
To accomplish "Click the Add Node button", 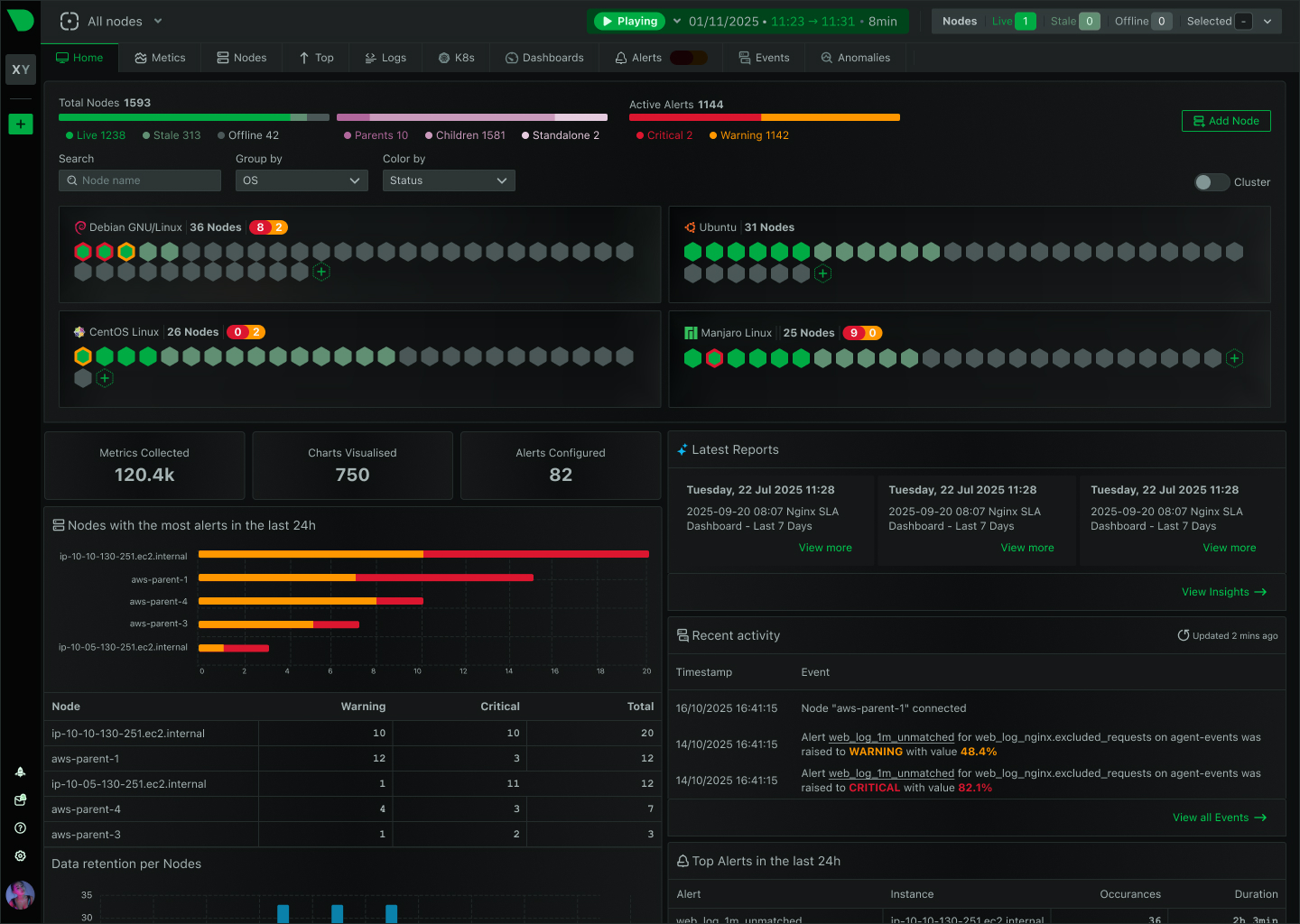I will point(1225,121).
